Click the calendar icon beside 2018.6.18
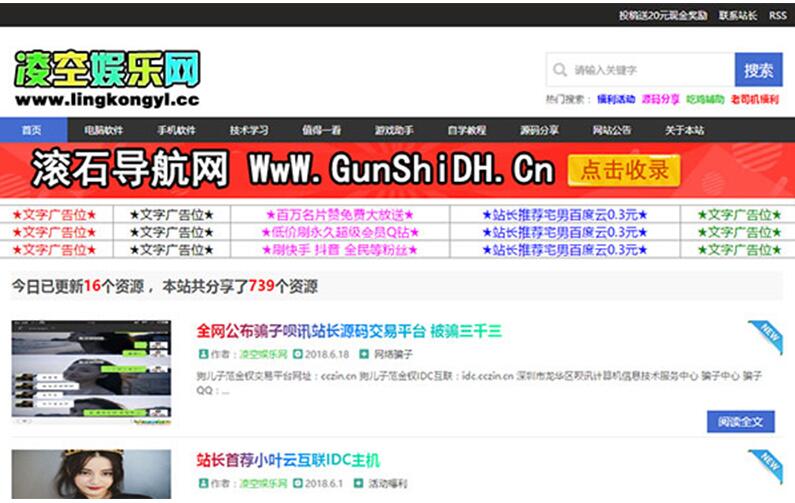This screenshot has height=503, width=795. 297,354
